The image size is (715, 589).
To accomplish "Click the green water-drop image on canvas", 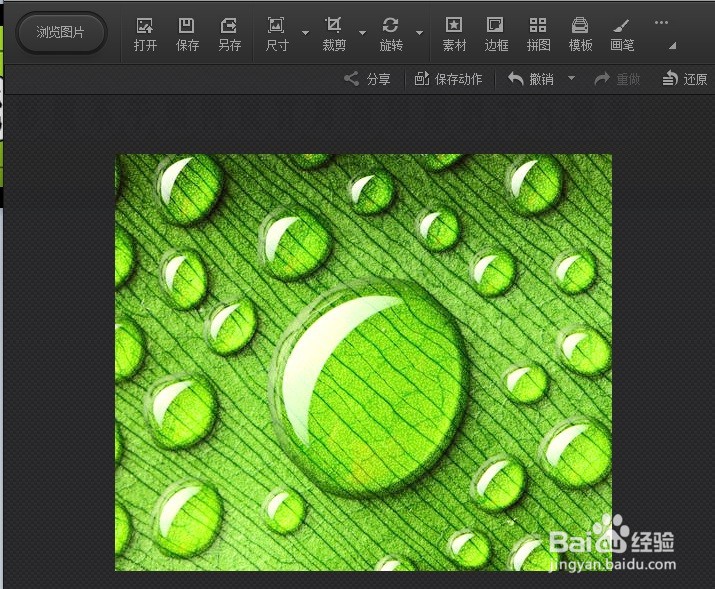I will pyautogui.click(x=363, y=362).
